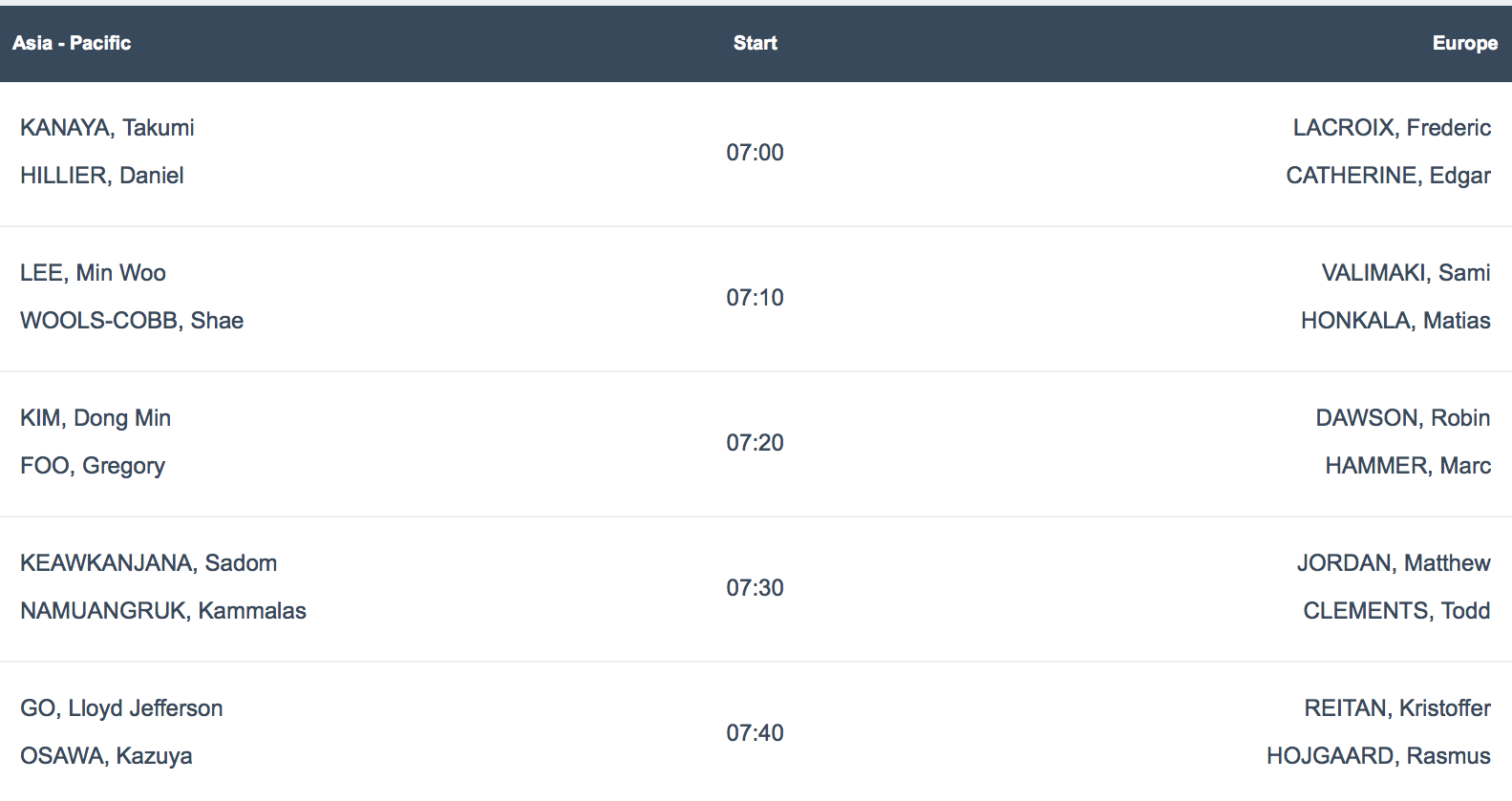The width and height of the screenshot is (1512, 801).
Task: Open JORDAN, Matthew entry
Action: [1394, 563]
